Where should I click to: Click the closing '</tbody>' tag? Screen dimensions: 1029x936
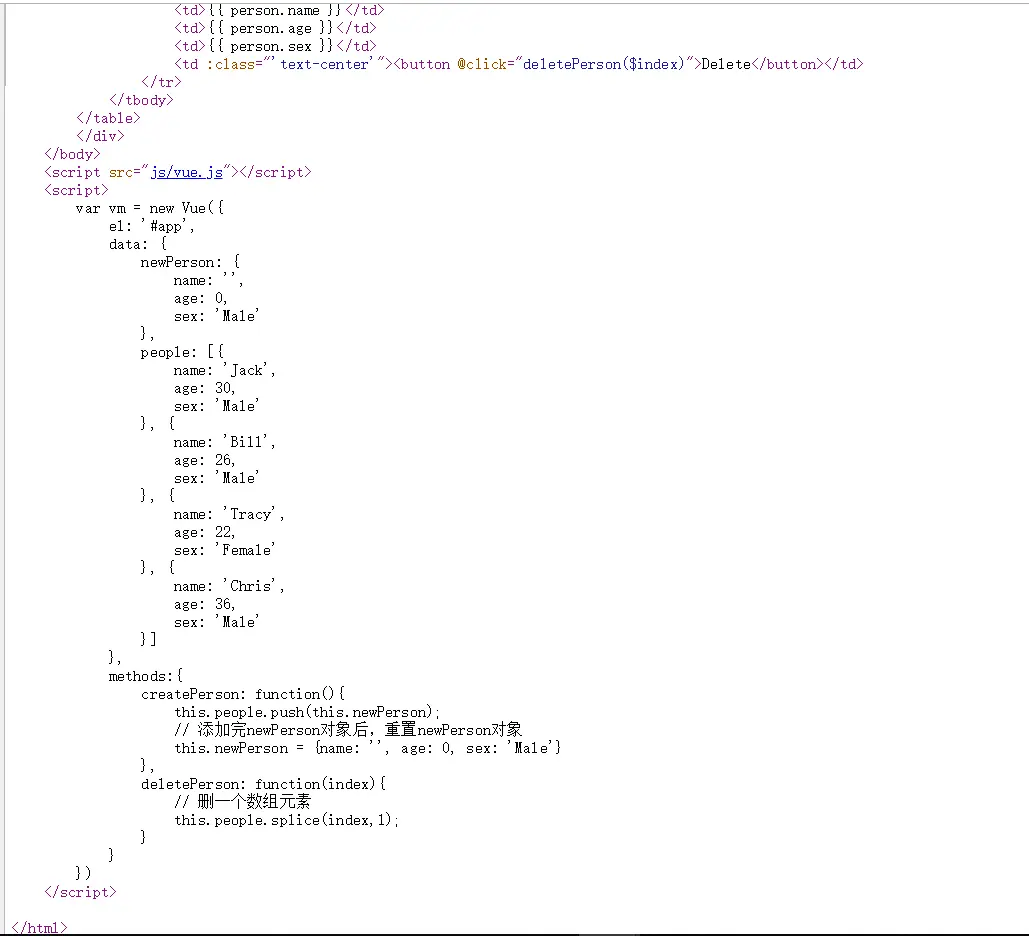(141, 100)
